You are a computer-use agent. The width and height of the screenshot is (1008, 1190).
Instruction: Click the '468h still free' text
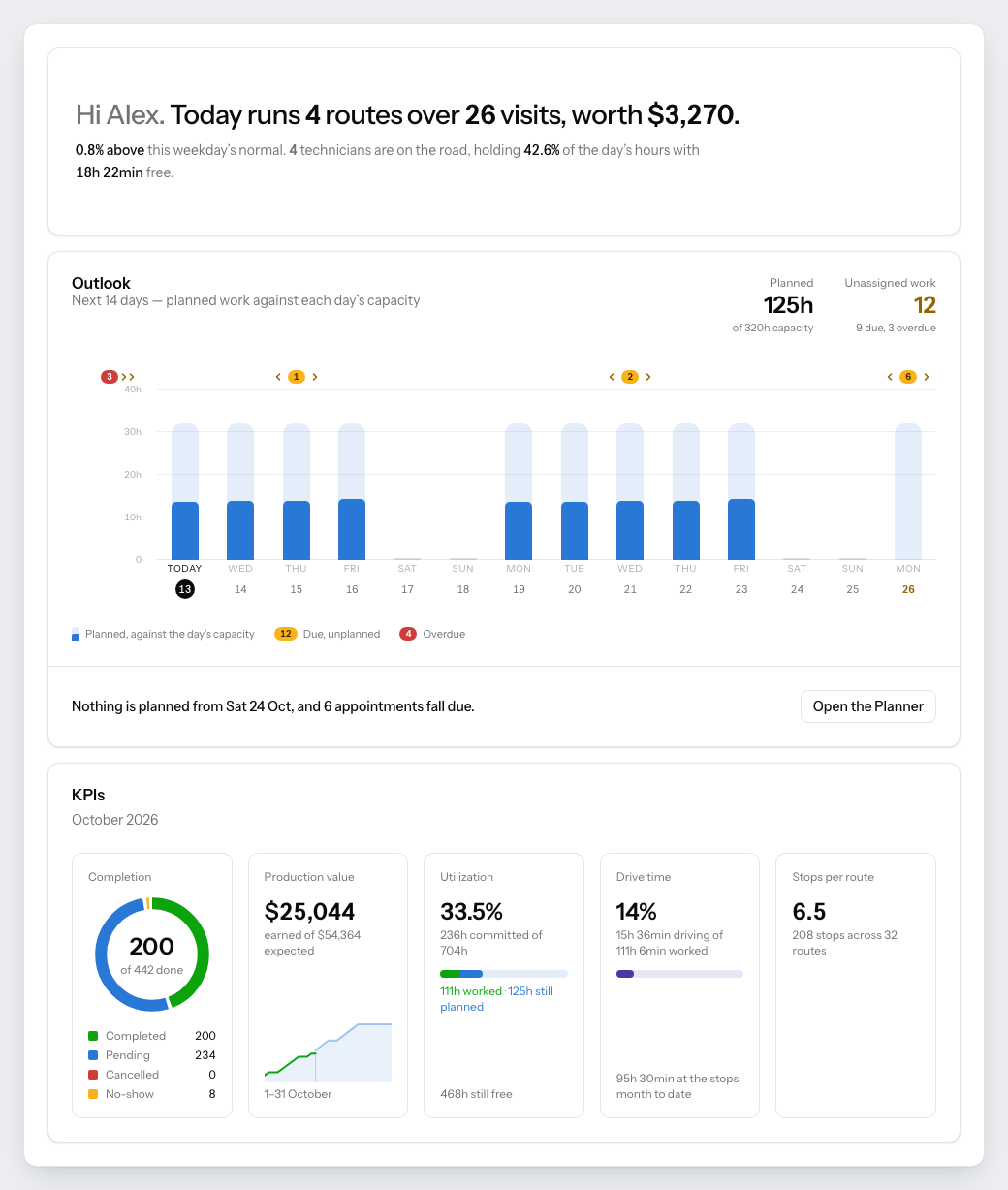click(x=476, y=1094)
